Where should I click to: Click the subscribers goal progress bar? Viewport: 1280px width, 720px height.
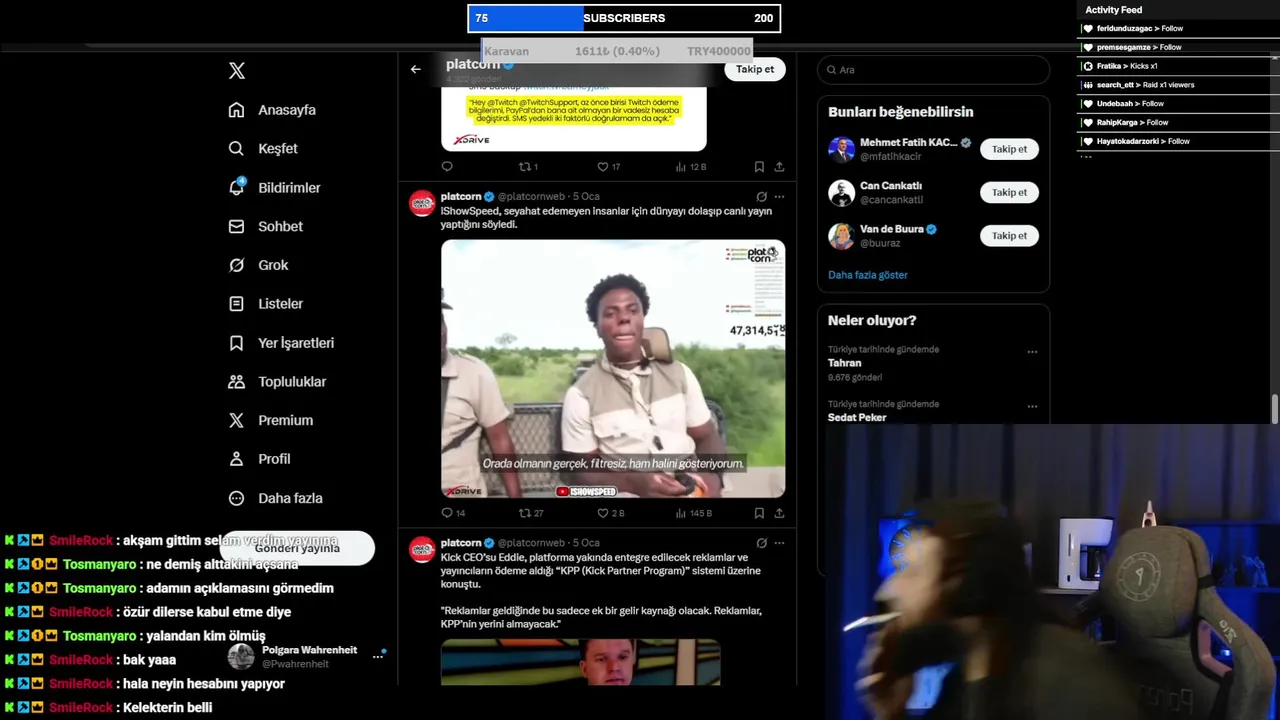[x=624, y=18]
